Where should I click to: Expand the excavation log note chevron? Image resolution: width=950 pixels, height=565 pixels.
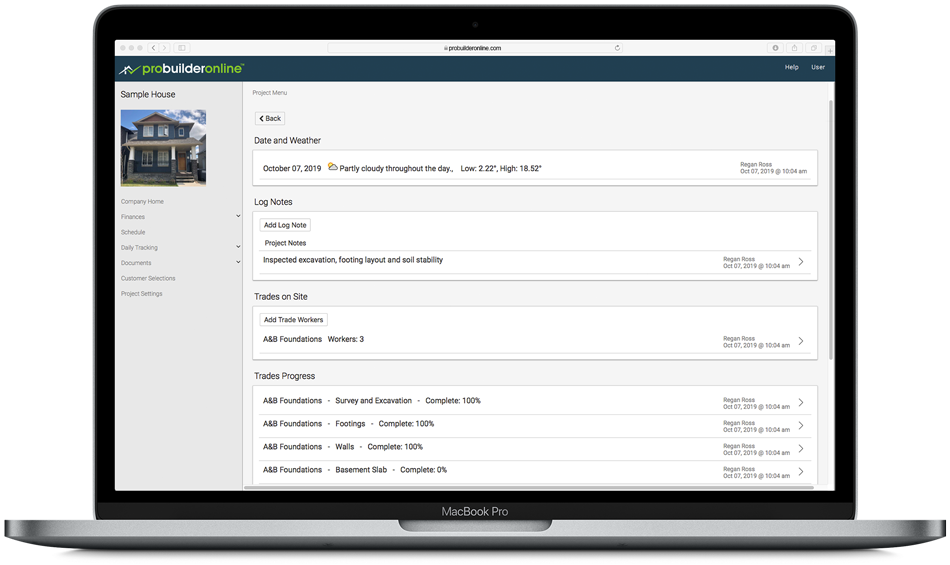801,262
